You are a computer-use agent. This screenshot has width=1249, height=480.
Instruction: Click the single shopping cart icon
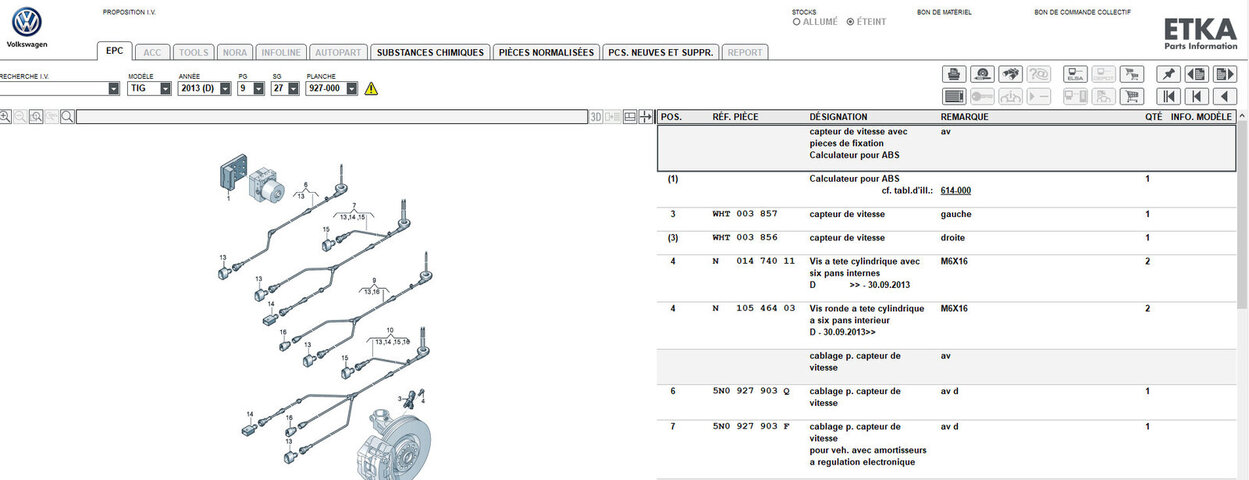point(1132,96)
